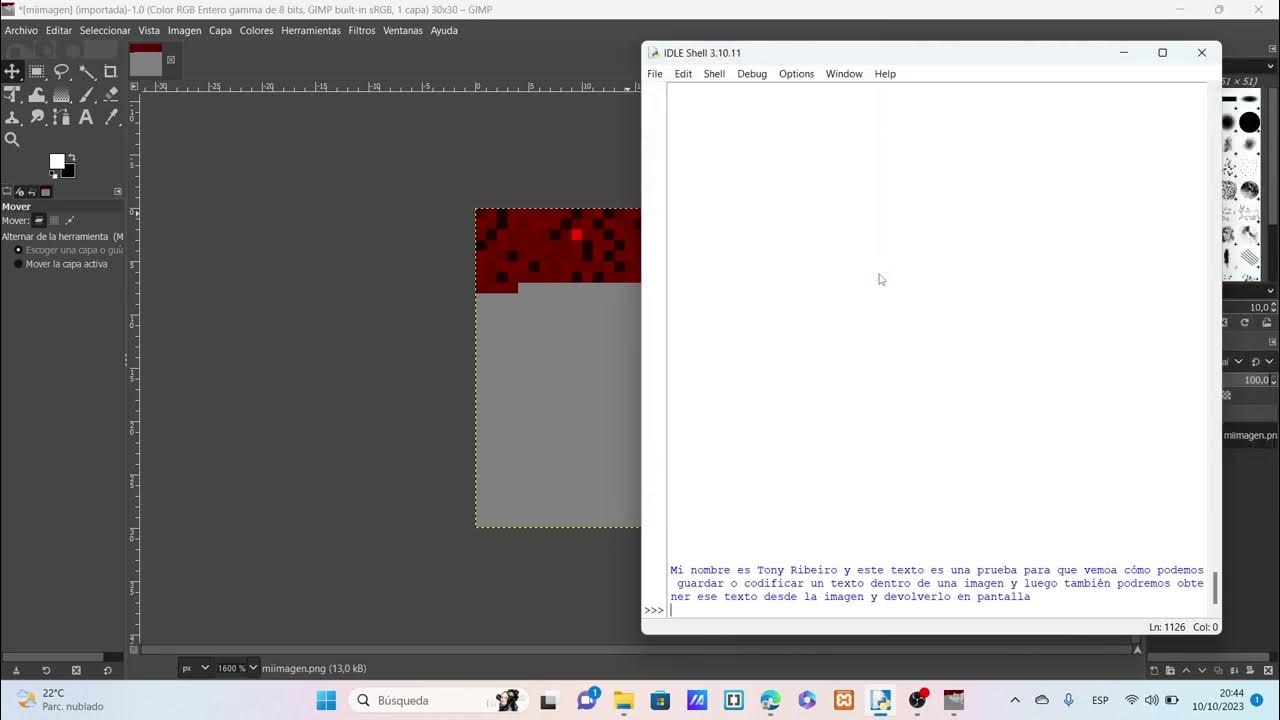Set Move mode to selection

pos(55,220)
